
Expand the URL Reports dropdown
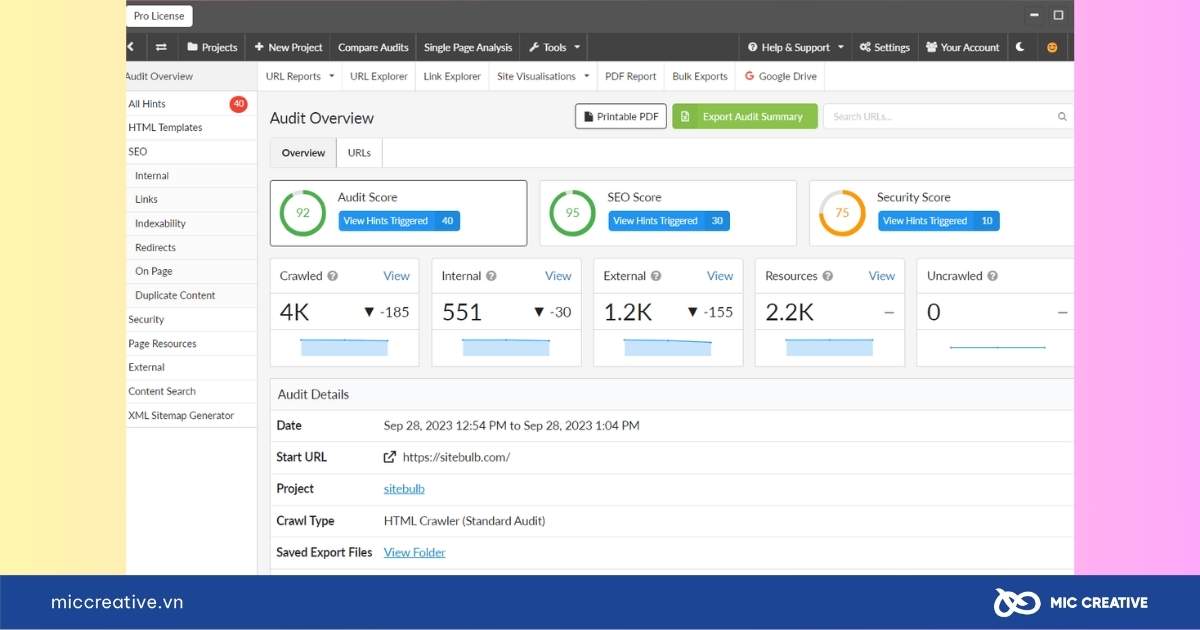pyautogui.click(x=300, y=76)
